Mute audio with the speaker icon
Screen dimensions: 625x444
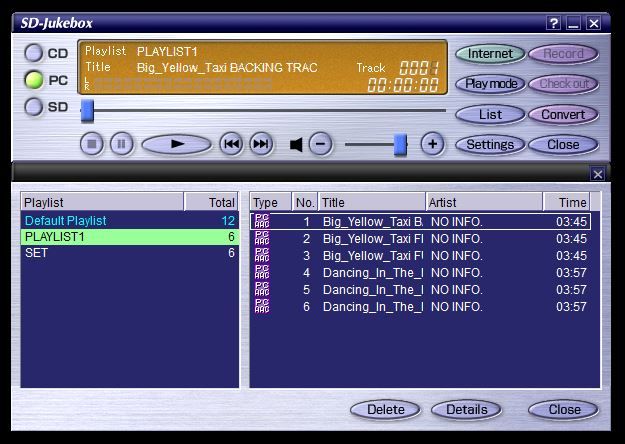pyautogui.click(x=296, y=145)
